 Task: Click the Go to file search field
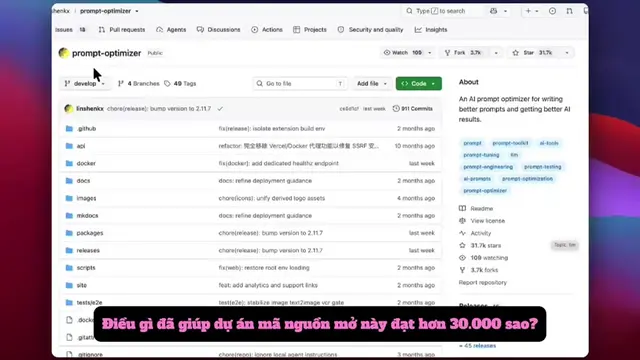tap(300, 84)
